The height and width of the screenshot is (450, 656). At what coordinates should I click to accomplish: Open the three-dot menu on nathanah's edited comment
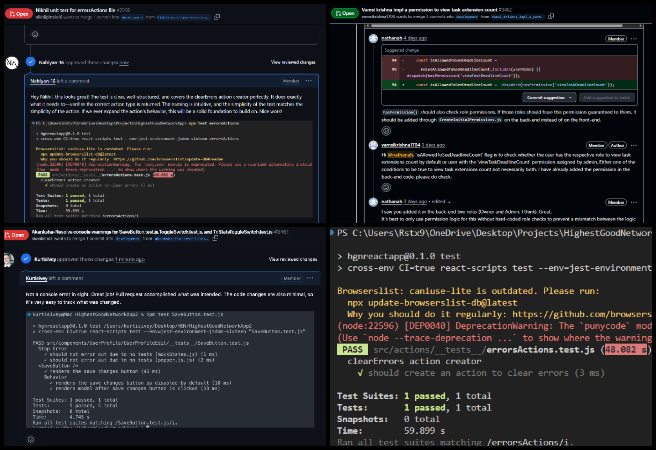tap(633, 202)
